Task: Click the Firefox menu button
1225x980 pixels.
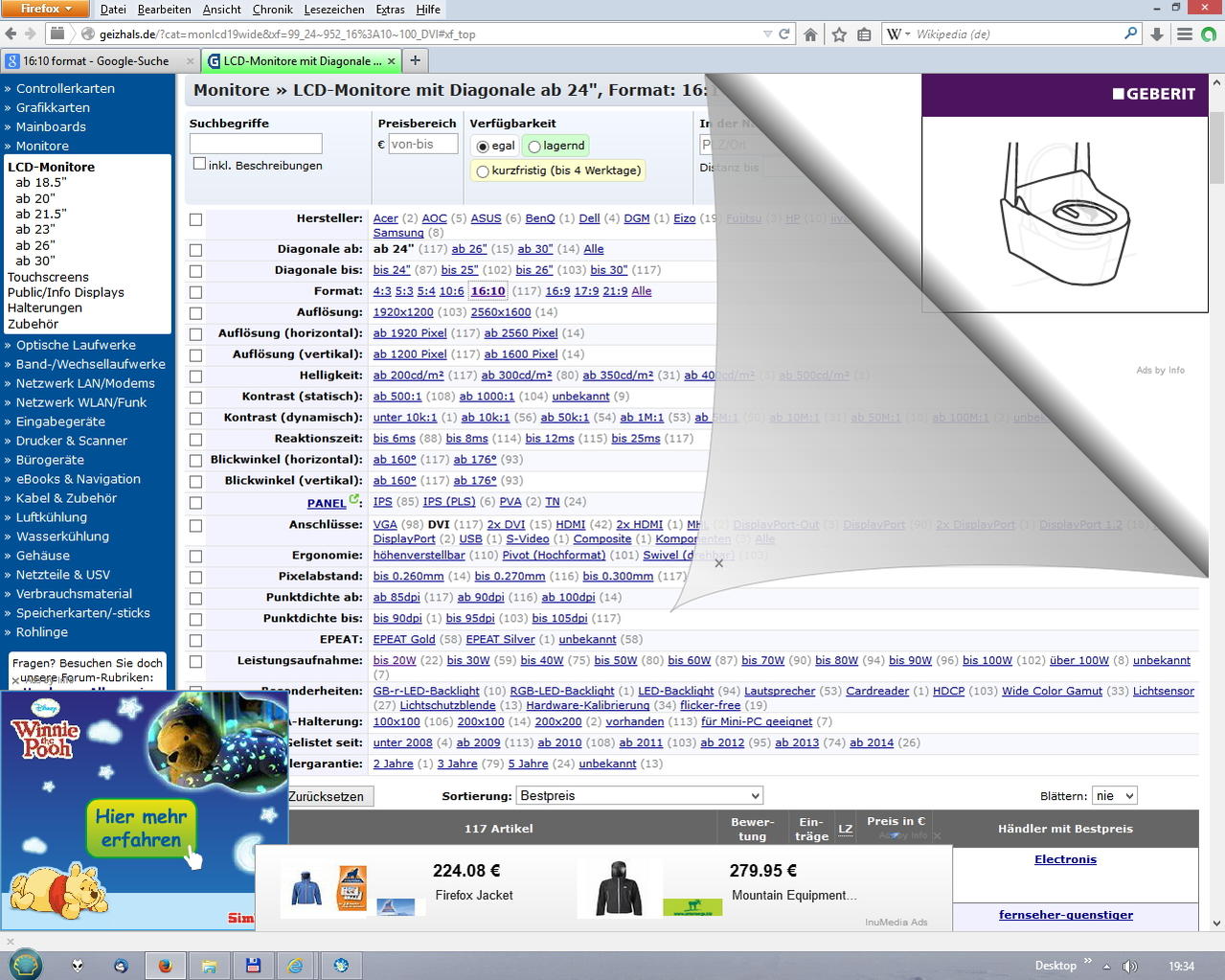Action: click(46, 8)
